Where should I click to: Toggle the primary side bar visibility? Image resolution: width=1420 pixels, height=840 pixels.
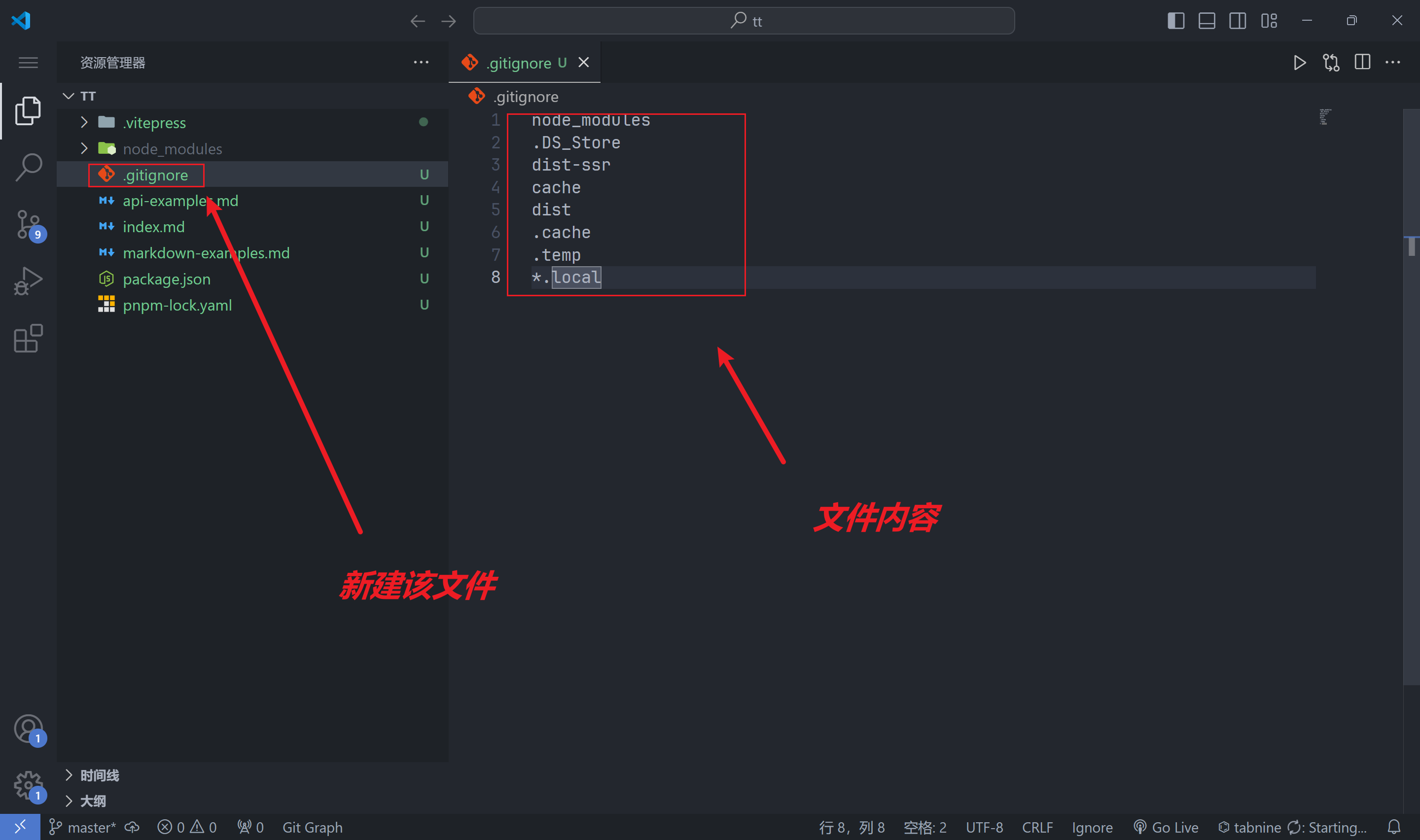1175,21
